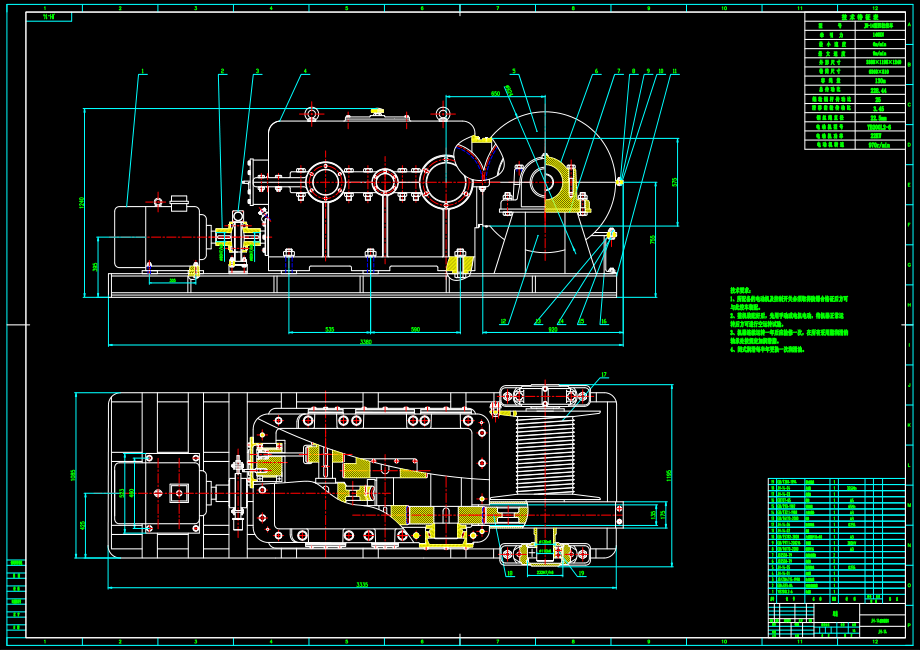The height and width of the screenshot is (650, 920).
Task: Select the 920 drum base dimension
Action: pos(553,329)
